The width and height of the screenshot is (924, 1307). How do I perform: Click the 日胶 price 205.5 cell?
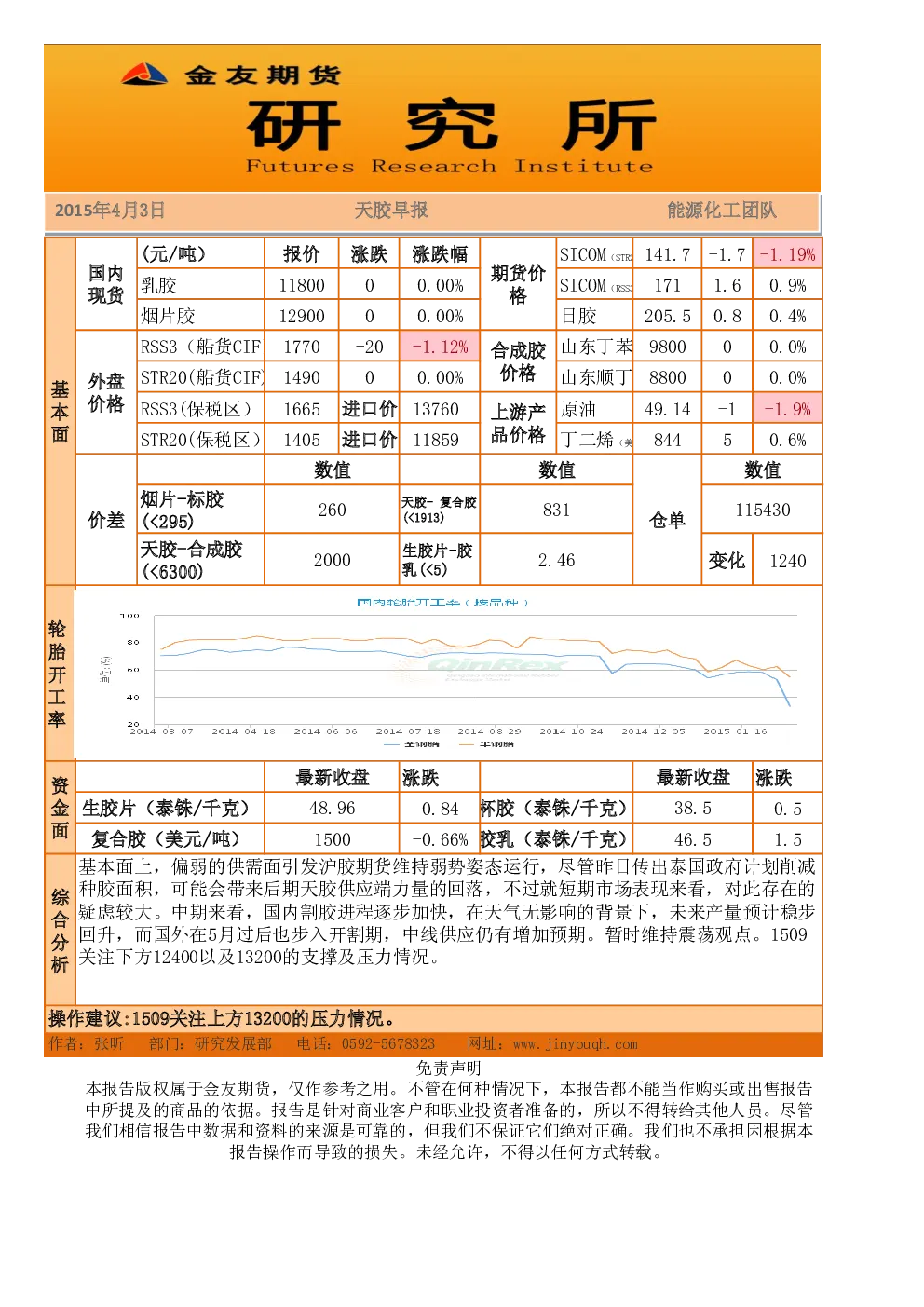click(667, 316)
